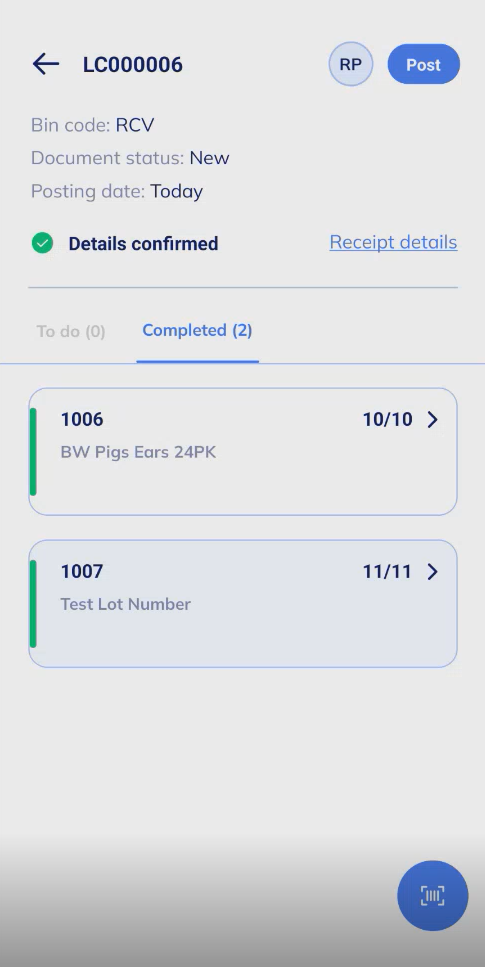Click the LC000006 document title
485x967 pixels.
[x=133, y=64]
